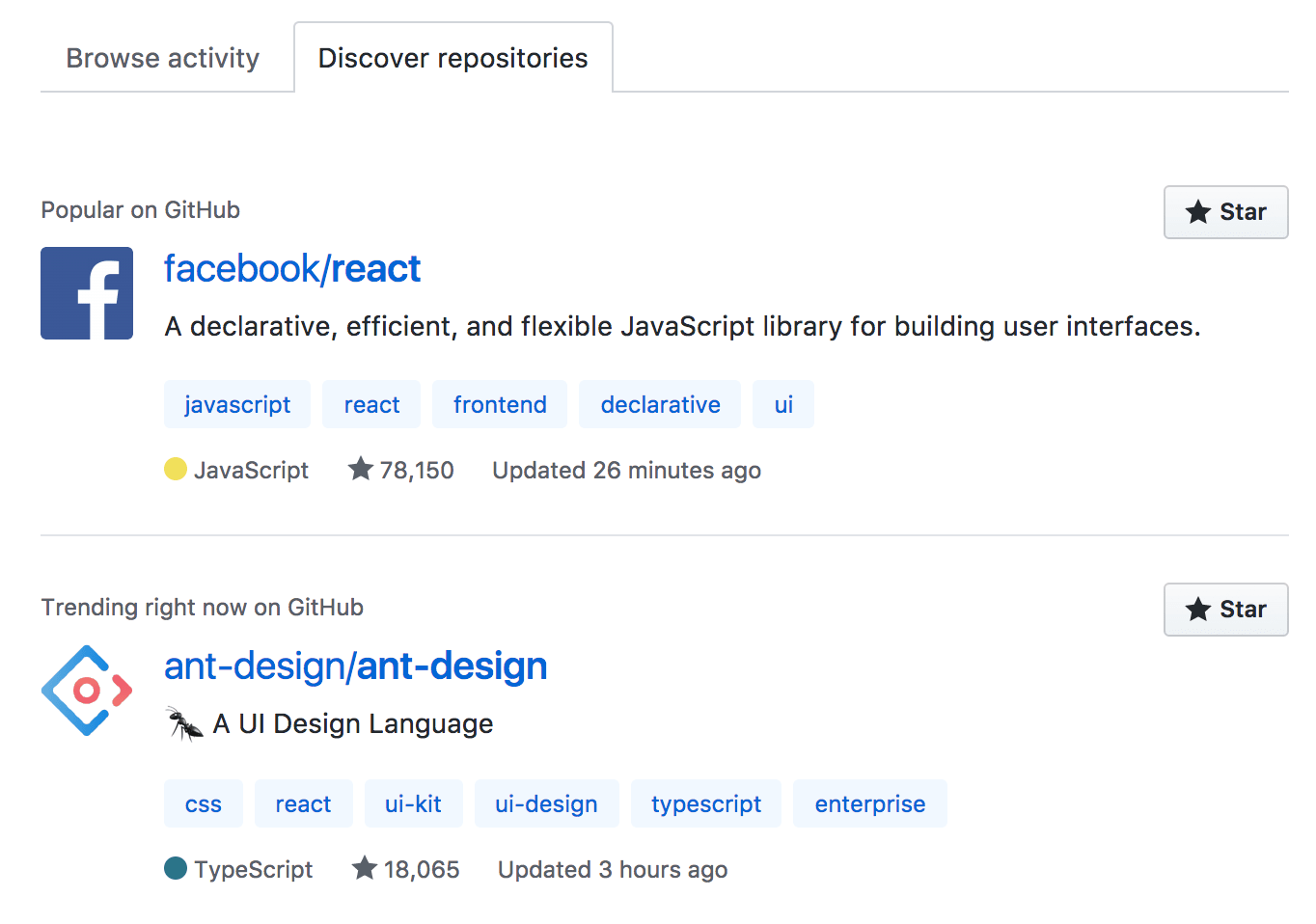
Task: Select the declarative topic tag
Action: click(x=660, y=405)
